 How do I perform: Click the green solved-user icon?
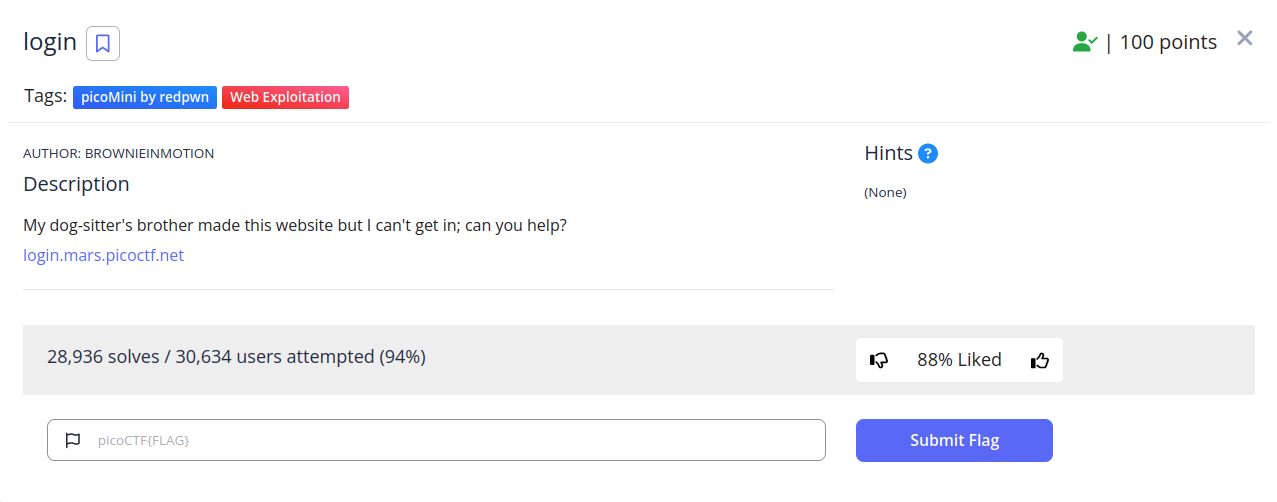pos(1084,42)
